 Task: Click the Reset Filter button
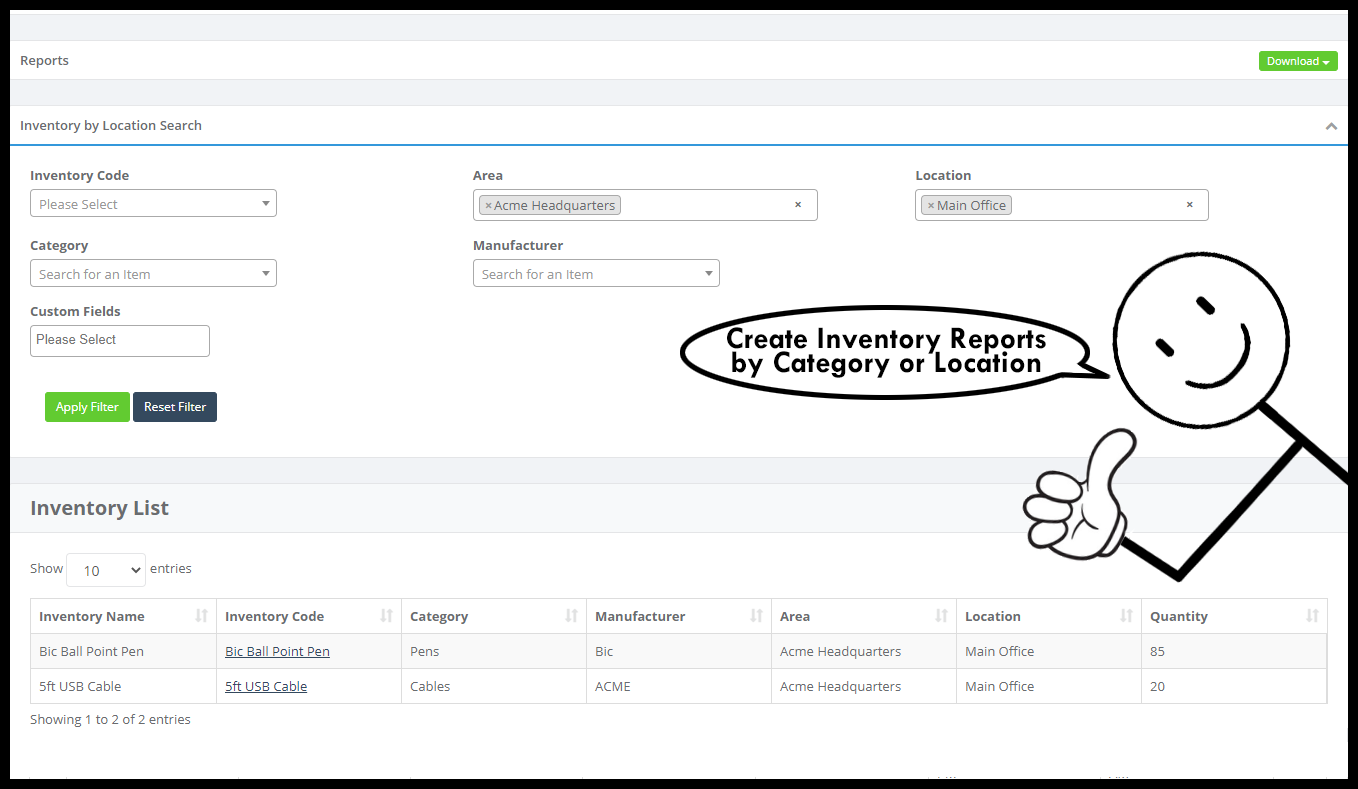175,407
